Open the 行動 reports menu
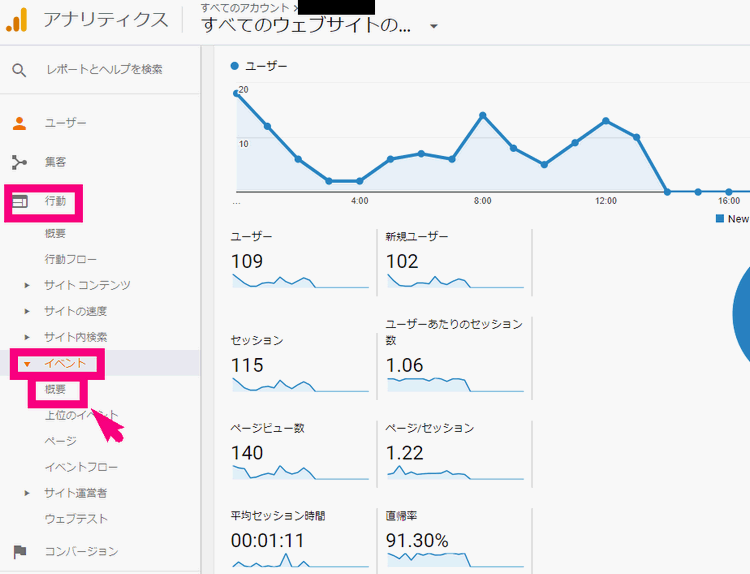The width and height of the screenshot is (750, 574). pos(55,201)
